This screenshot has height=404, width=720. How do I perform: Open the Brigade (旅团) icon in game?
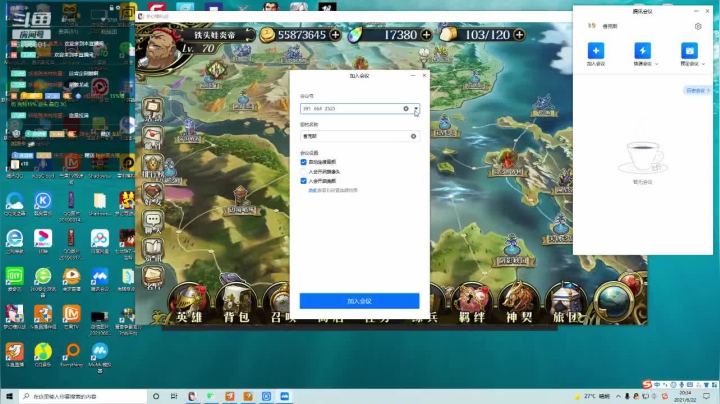tap(566, 303)
